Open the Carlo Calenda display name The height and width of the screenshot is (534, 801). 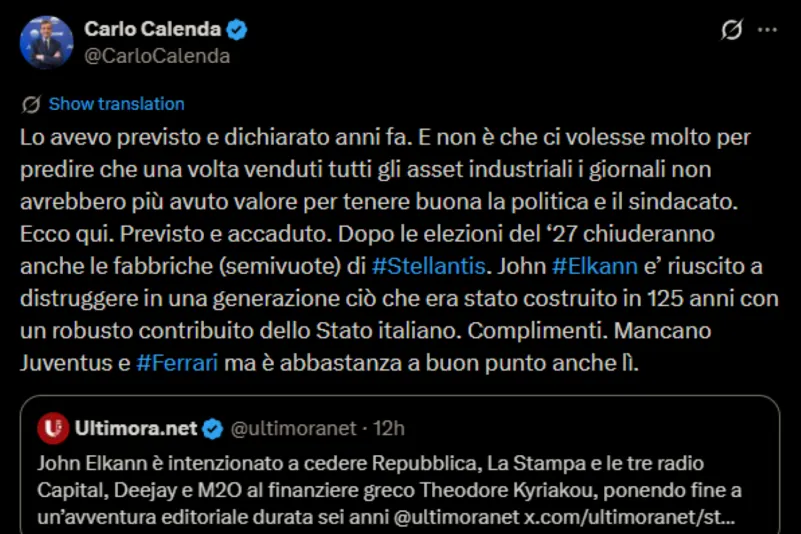153,30
